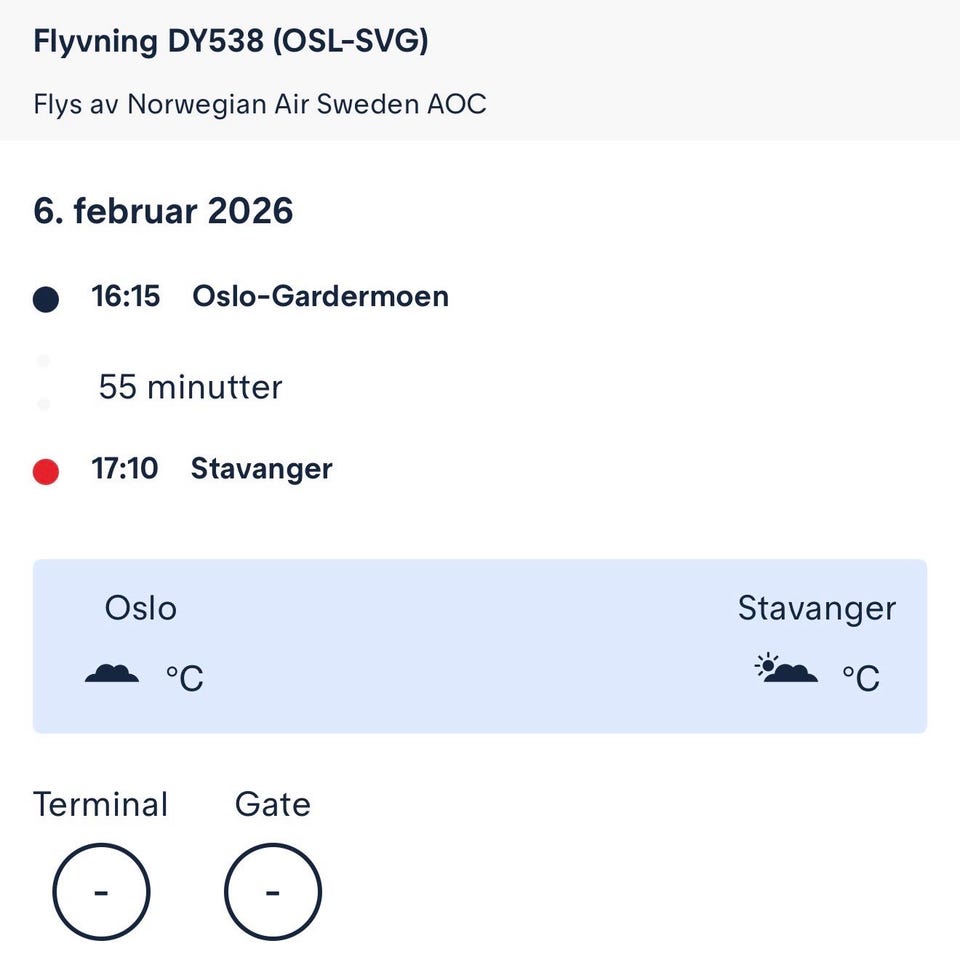Open the Oslo-Gardermoen departure airport

[x=320, y=296]
